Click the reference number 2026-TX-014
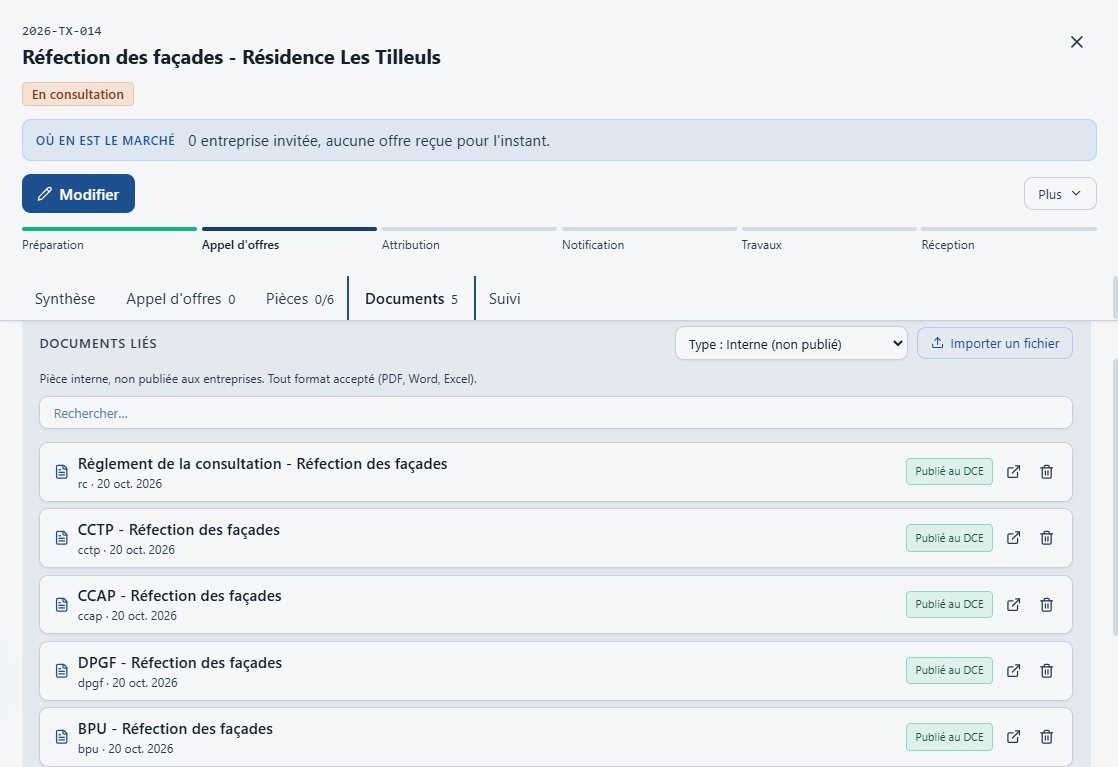 coord(62,31)
